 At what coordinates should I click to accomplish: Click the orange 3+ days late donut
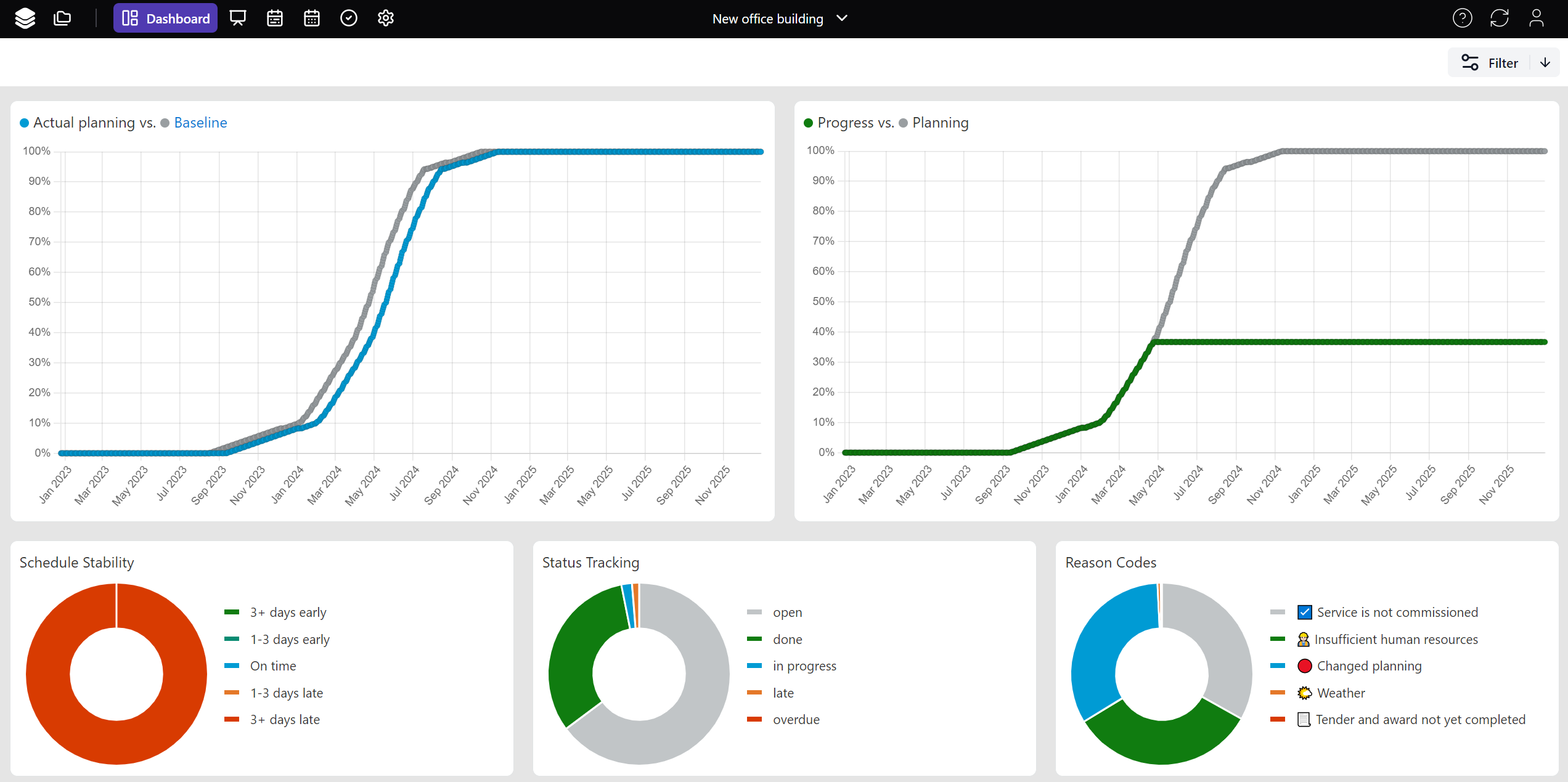pyautogui.click(x=49, y=674)
